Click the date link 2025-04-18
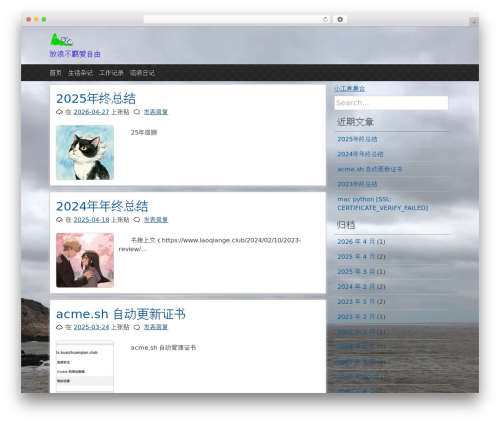This screenshot has height=423, width=500. (91, 220)
